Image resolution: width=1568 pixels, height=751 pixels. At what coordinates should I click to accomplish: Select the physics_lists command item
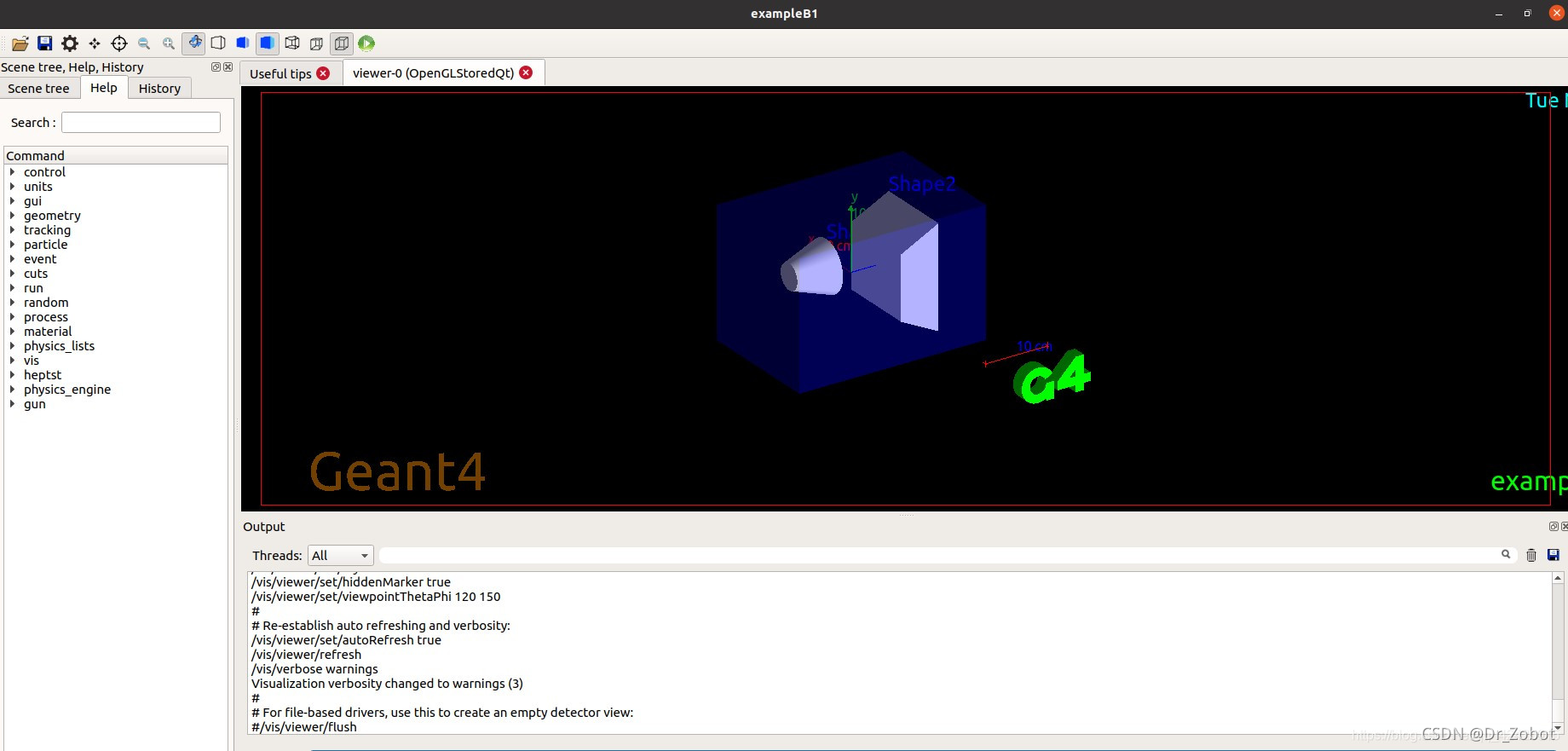(59, 346)
